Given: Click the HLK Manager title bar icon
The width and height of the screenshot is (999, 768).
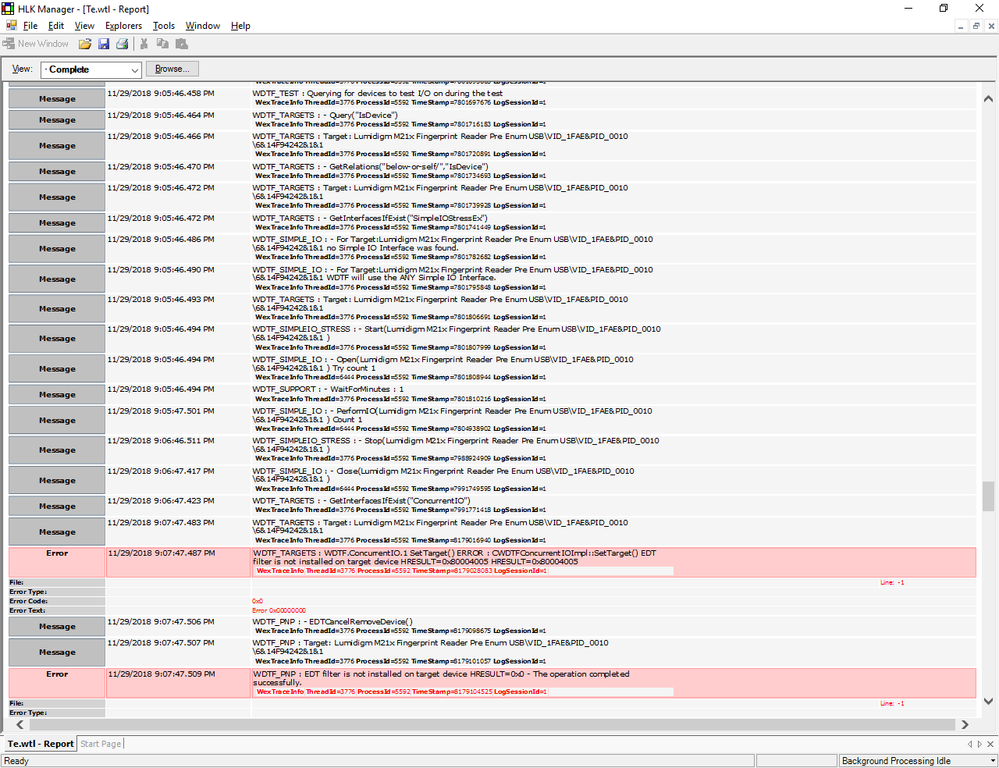Looking at the screenshot, I should click(8, 8).
